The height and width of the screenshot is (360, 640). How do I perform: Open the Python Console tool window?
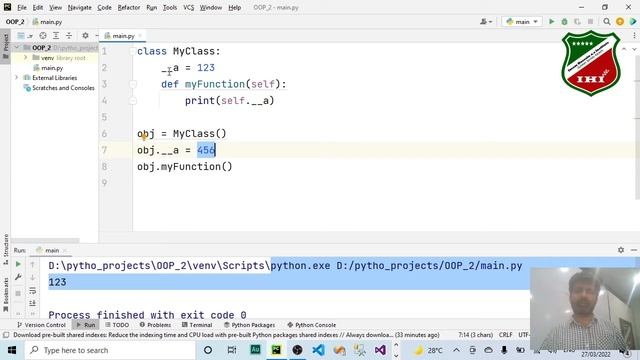click(x=312, y=325)
